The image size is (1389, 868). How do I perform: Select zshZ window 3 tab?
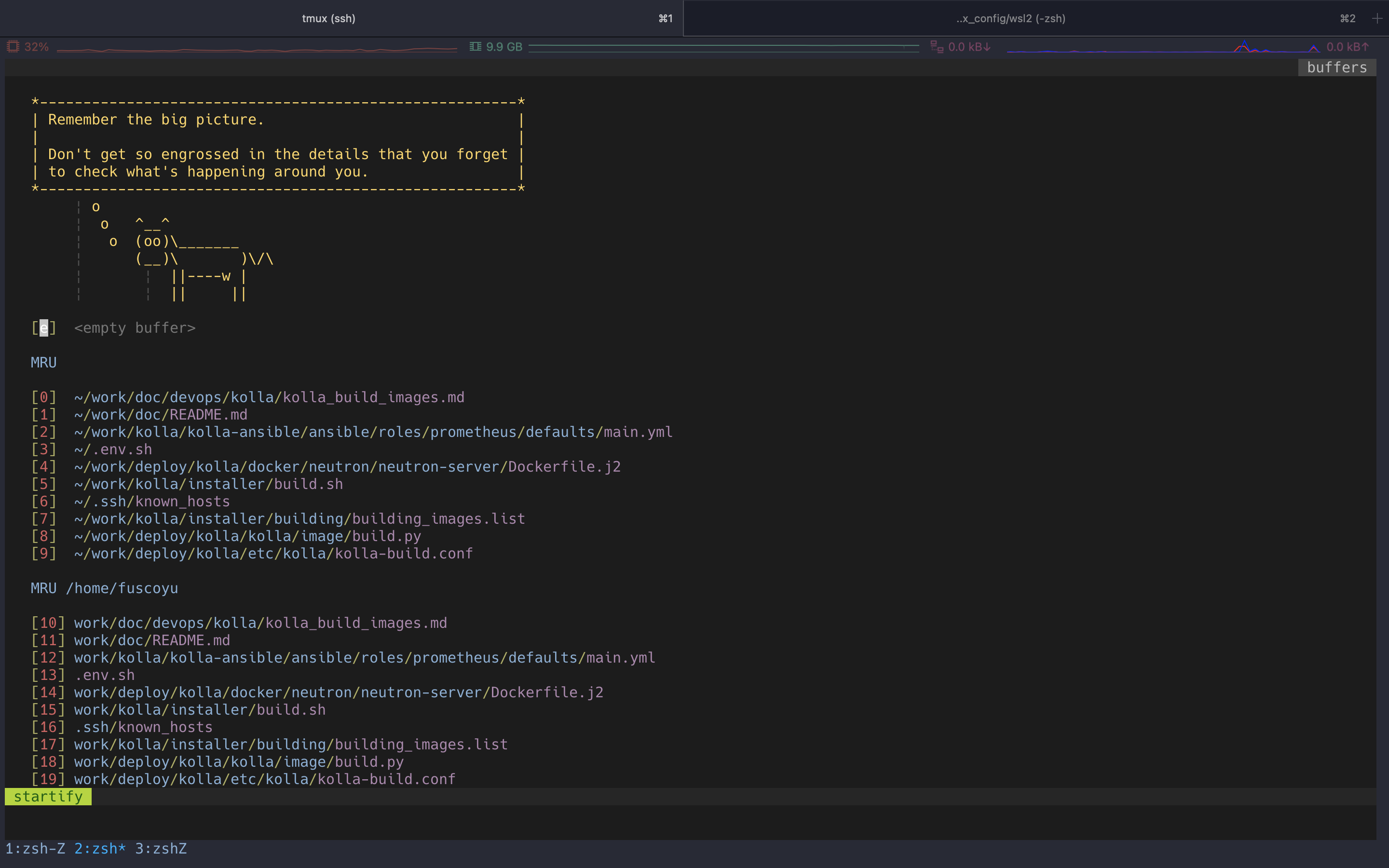point(163,848)
